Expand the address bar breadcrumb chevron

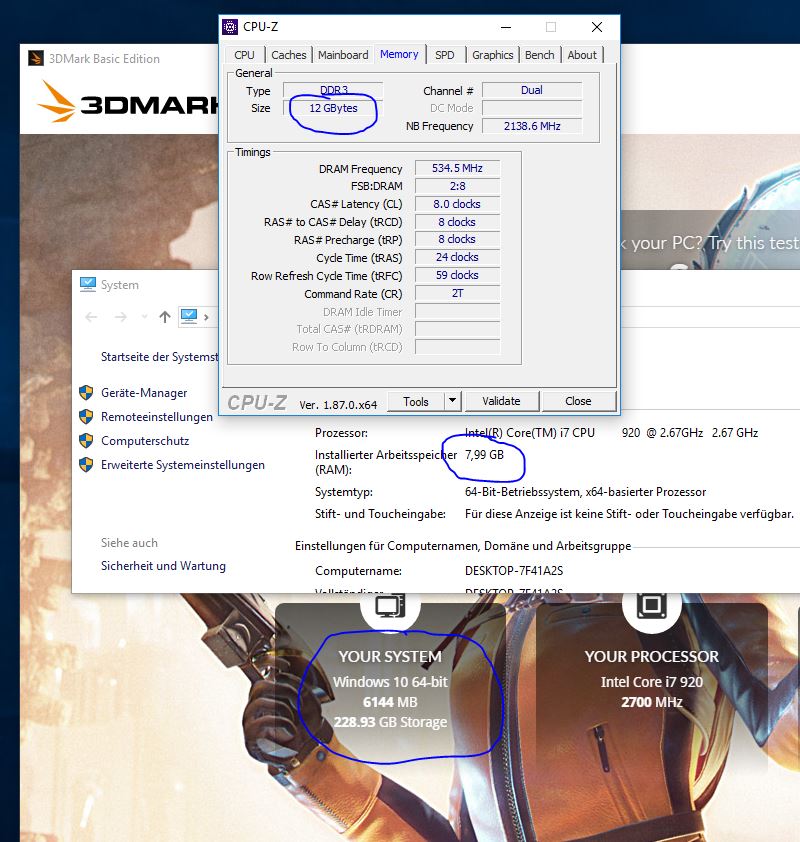pos(206,317)
